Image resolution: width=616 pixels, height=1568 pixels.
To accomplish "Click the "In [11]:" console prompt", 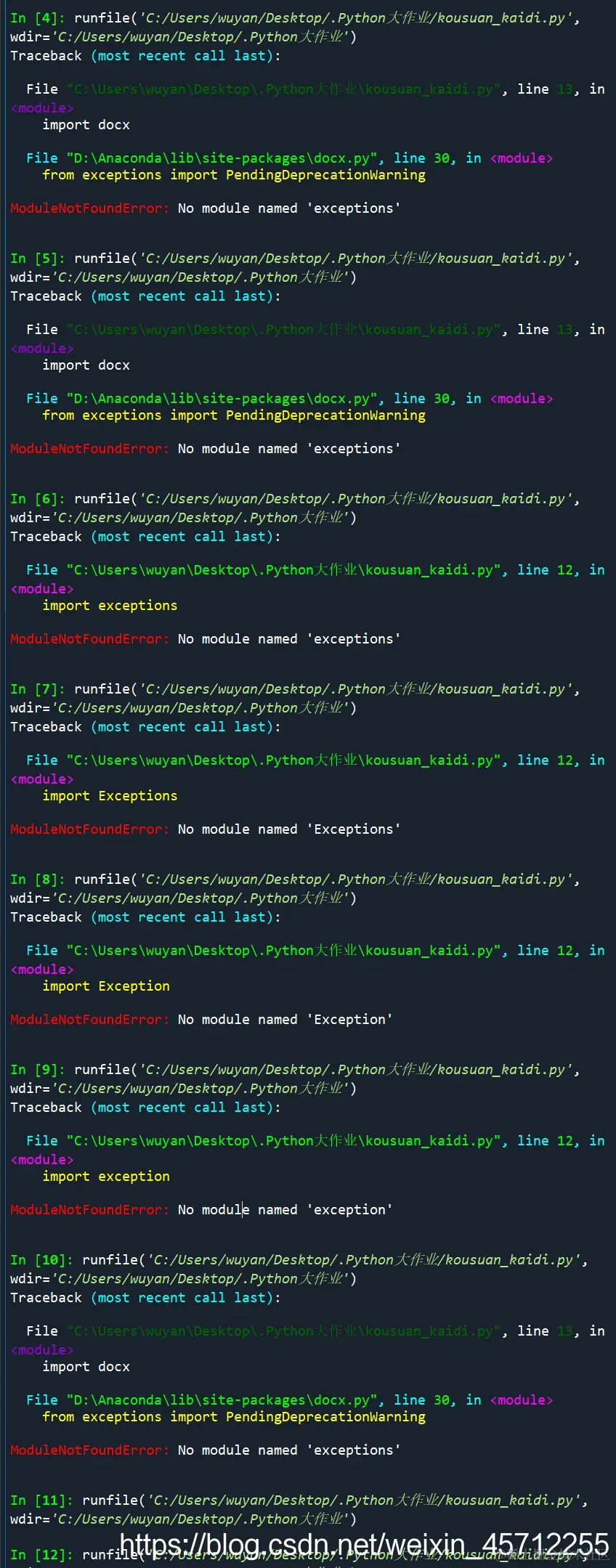I will (42, 1500).
